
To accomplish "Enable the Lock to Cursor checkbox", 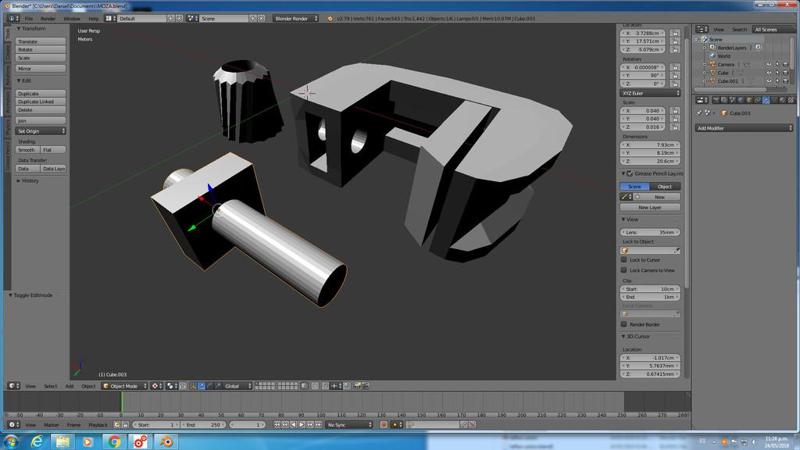I will pos(623,260).
